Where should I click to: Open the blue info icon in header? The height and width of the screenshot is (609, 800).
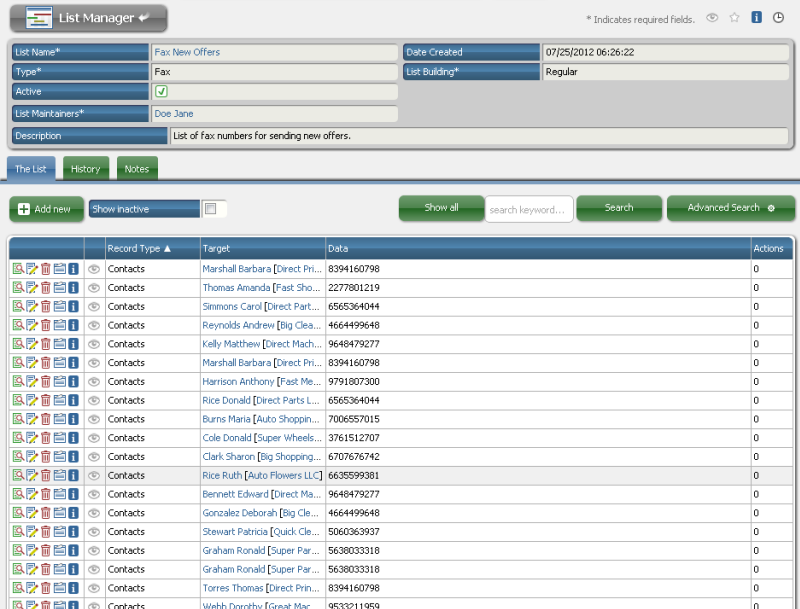[x=757, y=18]
